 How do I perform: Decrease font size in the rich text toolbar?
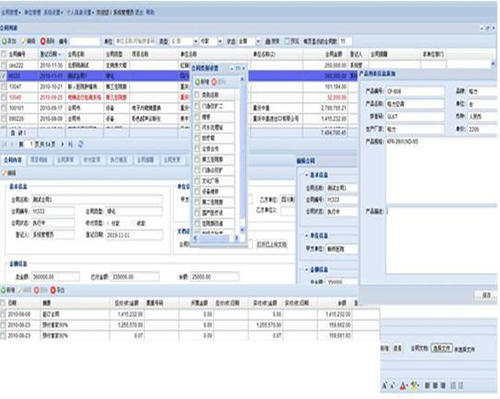pos(392,386)
